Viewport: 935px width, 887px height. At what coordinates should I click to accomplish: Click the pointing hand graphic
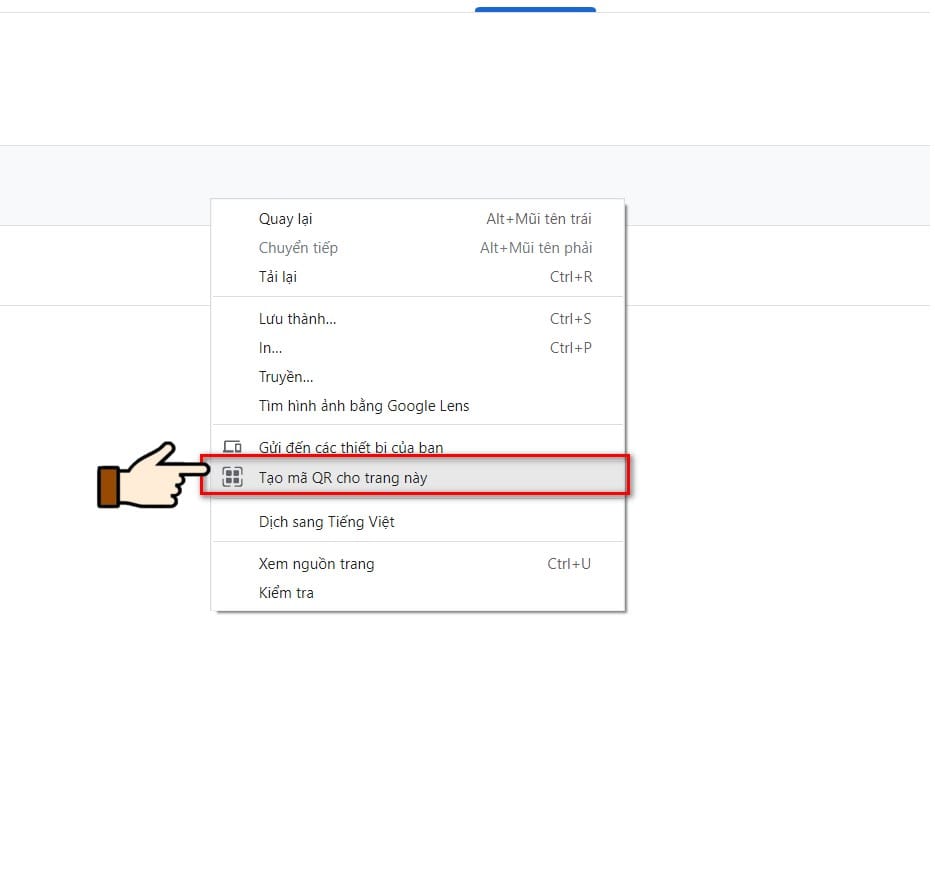click(153, 476)
